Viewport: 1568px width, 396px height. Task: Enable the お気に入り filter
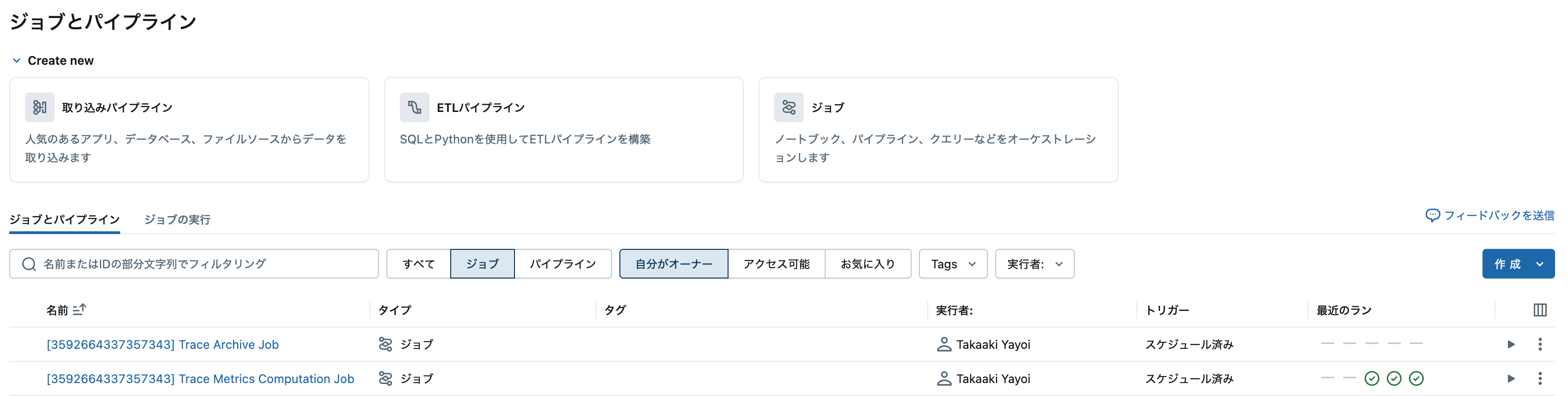867,264
